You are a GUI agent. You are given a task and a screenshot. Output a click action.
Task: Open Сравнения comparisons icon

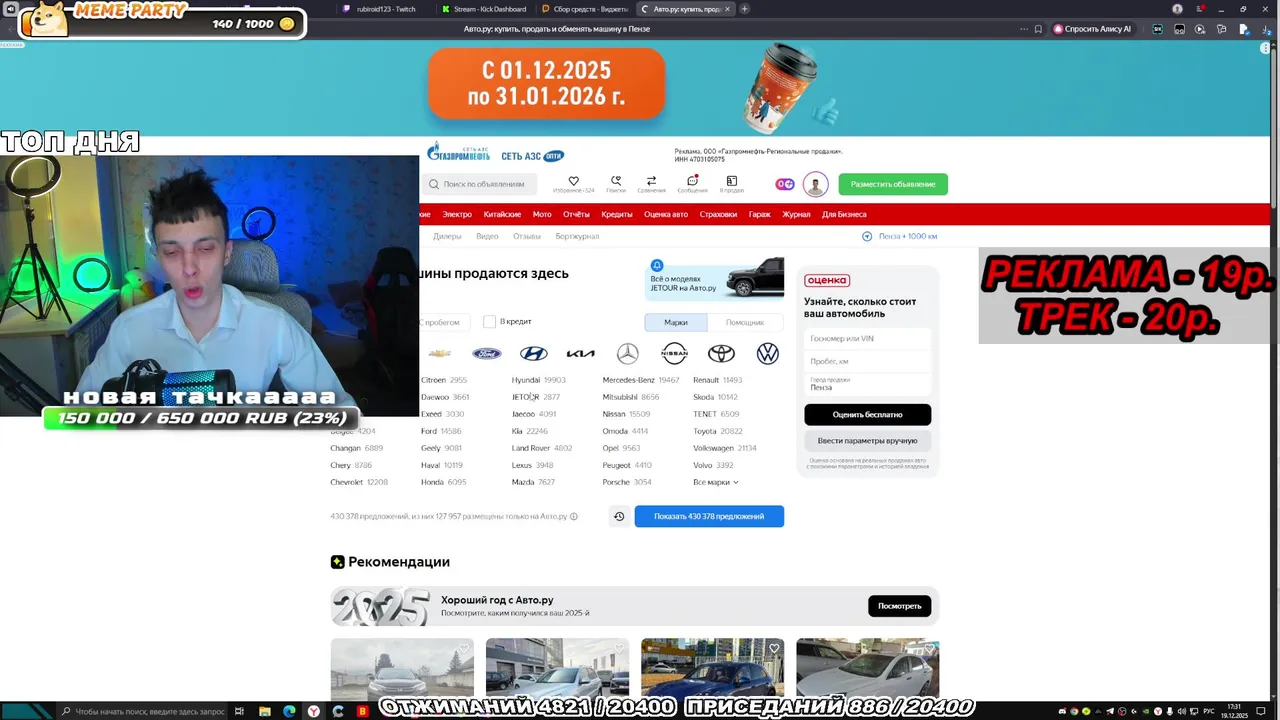coord(651,181)
